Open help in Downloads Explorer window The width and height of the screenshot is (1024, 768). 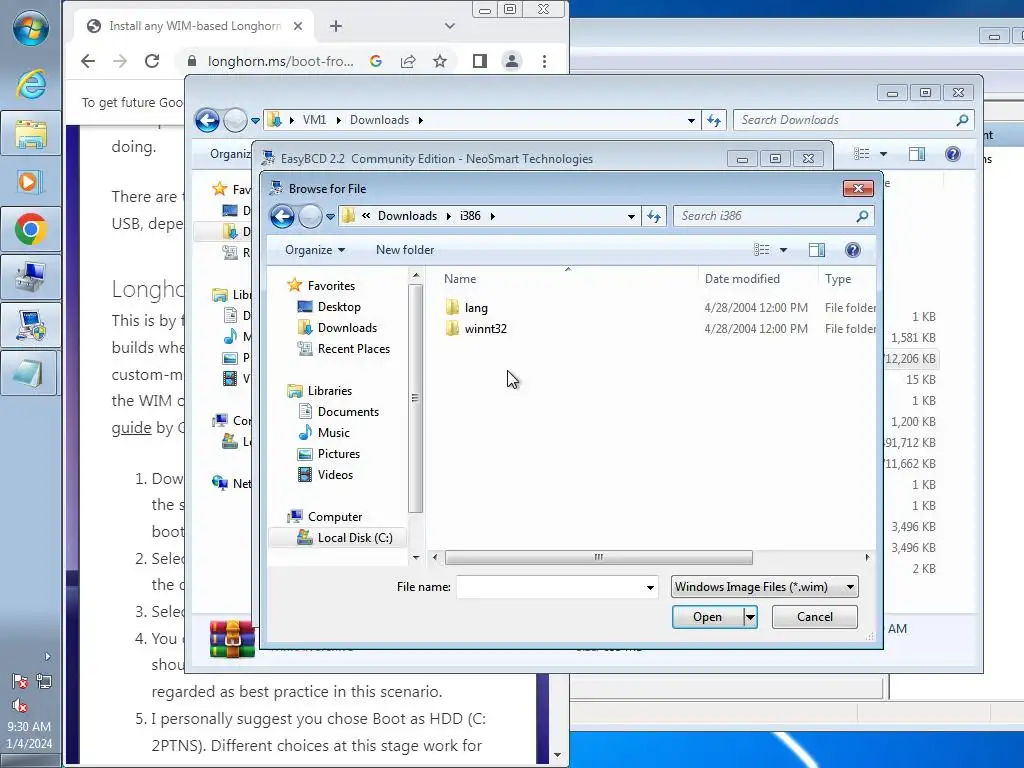953,154
